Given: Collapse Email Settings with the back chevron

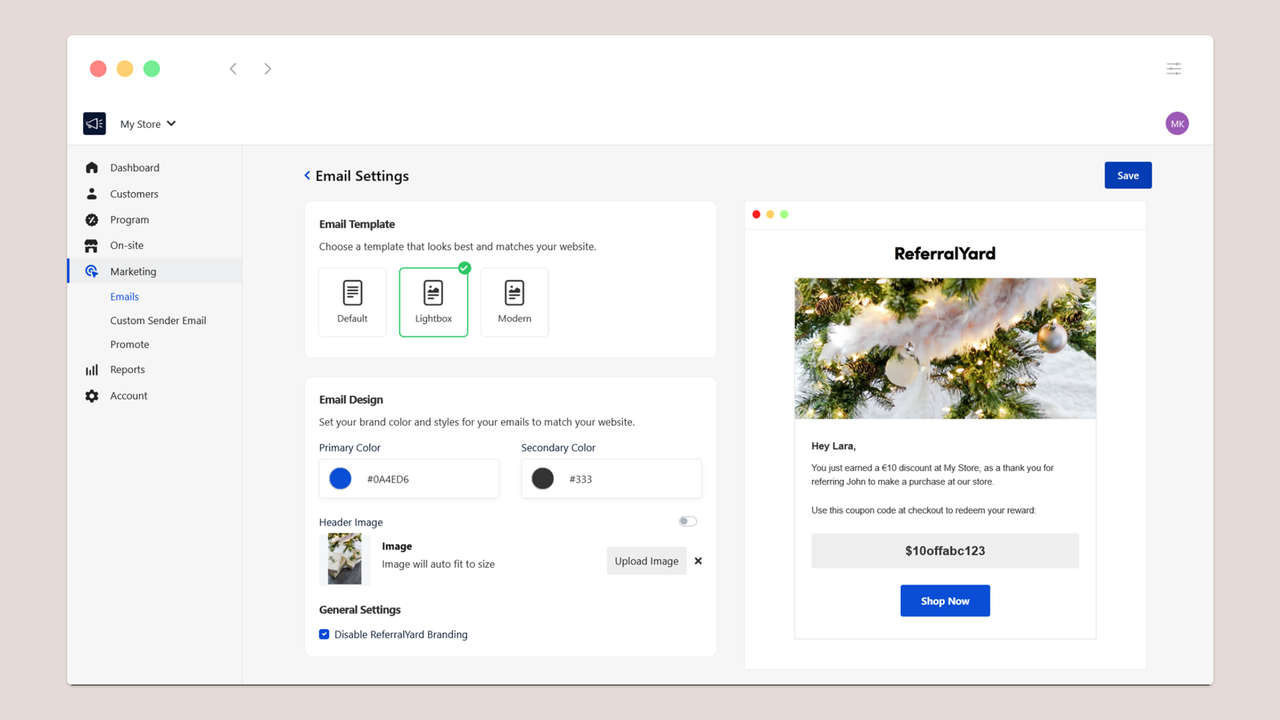Looking at the screenshot, I should coord(306,175).
